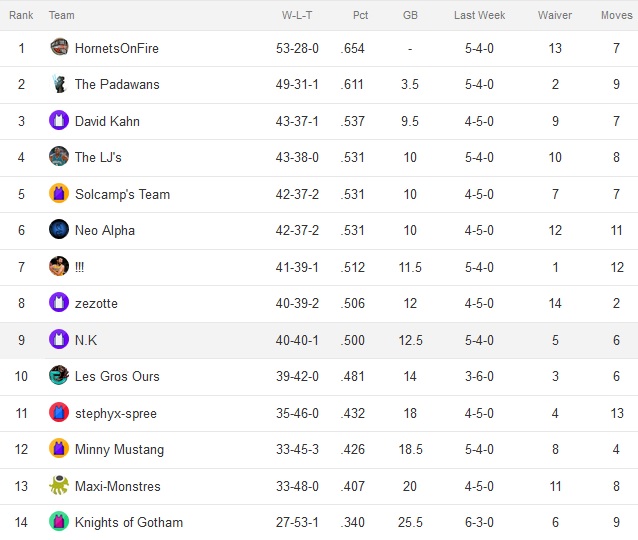The height and width of the screenshot is (540, 638).
Task: Open Solcamp's Team orange jersey icon
Action: (x=59, y=193)
